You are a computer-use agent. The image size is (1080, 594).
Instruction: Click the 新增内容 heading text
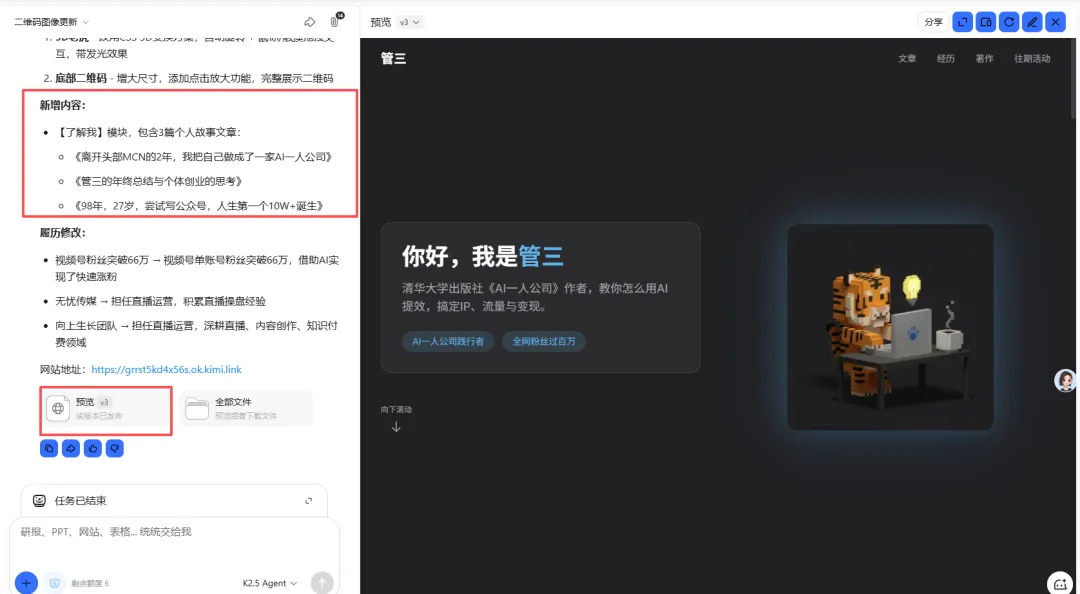[x=63, y=105]
